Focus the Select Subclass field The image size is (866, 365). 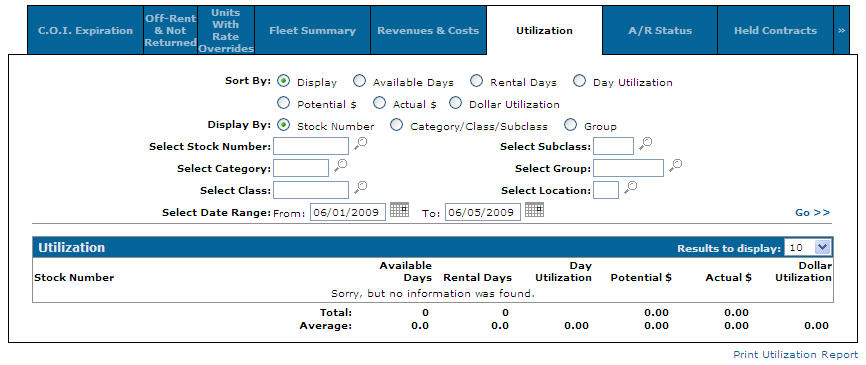(614, 146)
